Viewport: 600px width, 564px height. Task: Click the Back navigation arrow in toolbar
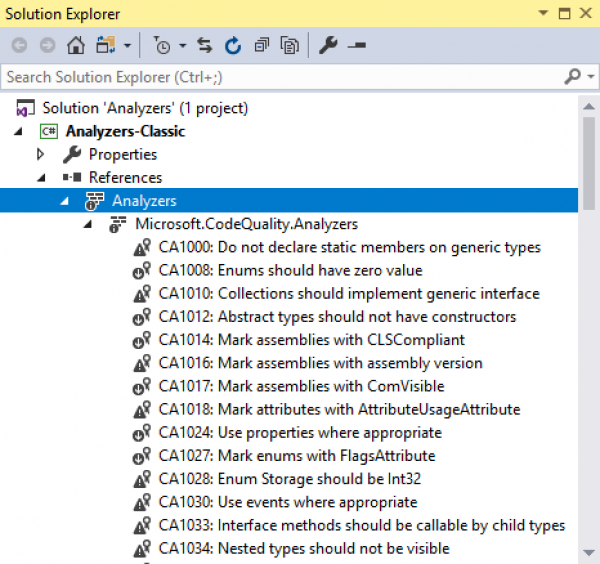click(x=19, y=46)
